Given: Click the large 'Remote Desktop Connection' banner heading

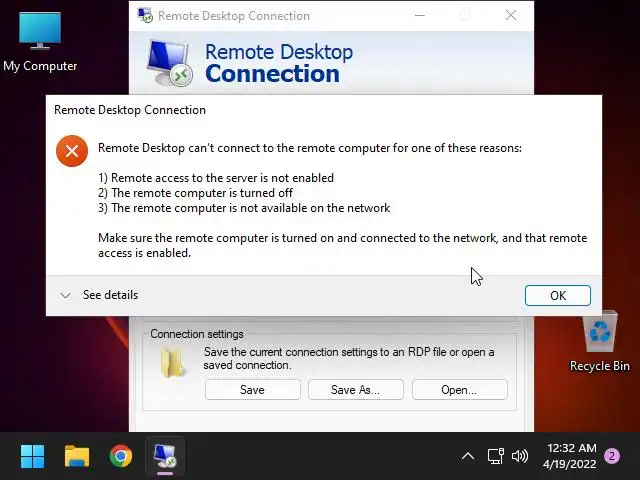Looking at the screenshot, I should [279, 63].
